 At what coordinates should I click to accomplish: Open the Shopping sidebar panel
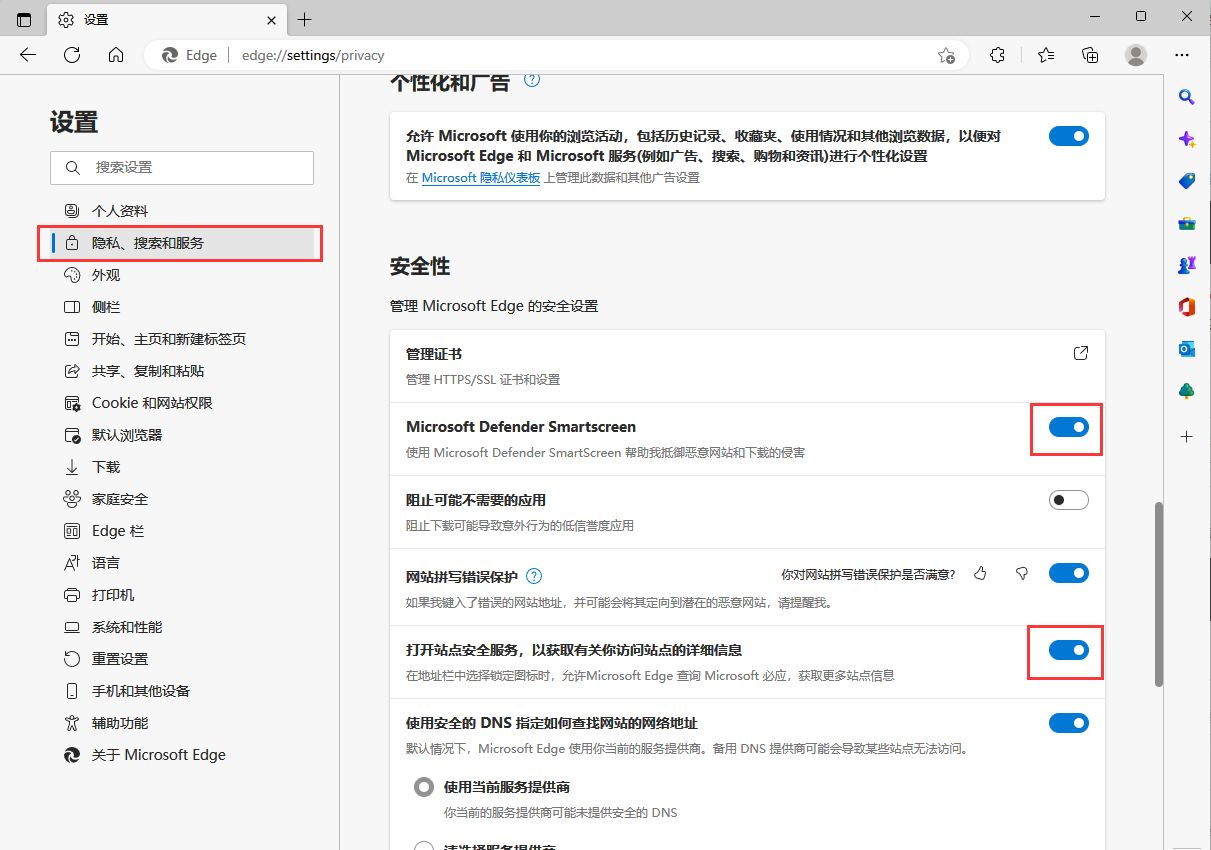tap(1186, 181)
